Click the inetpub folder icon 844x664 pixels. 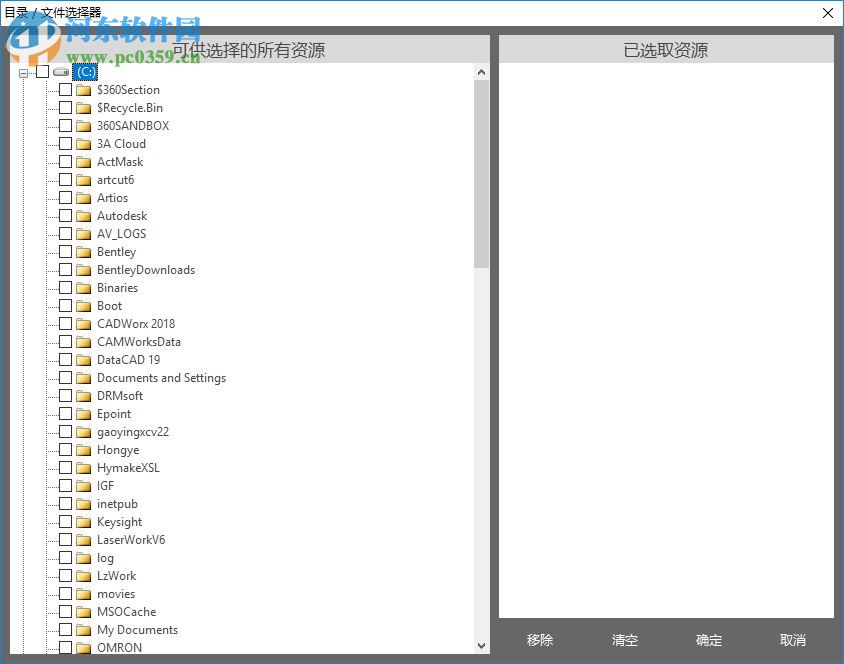click(83, 503)
